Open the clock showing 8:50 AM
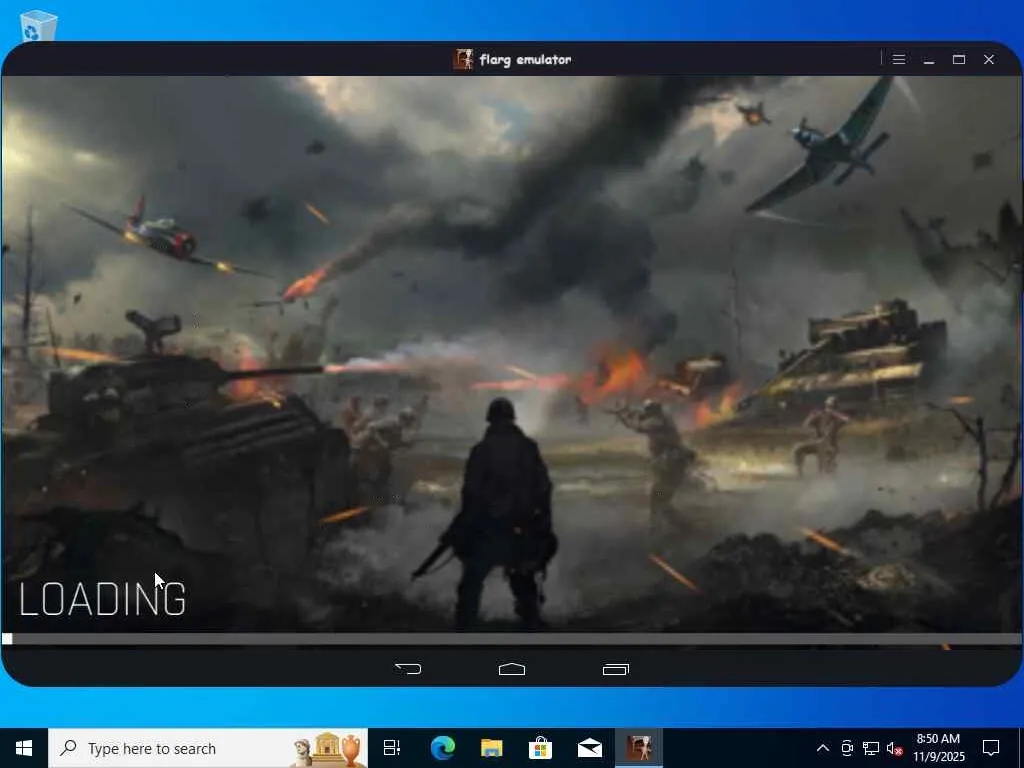This screenshot has height=768, width=1024. pyautogui.click(x=938, y=748)
